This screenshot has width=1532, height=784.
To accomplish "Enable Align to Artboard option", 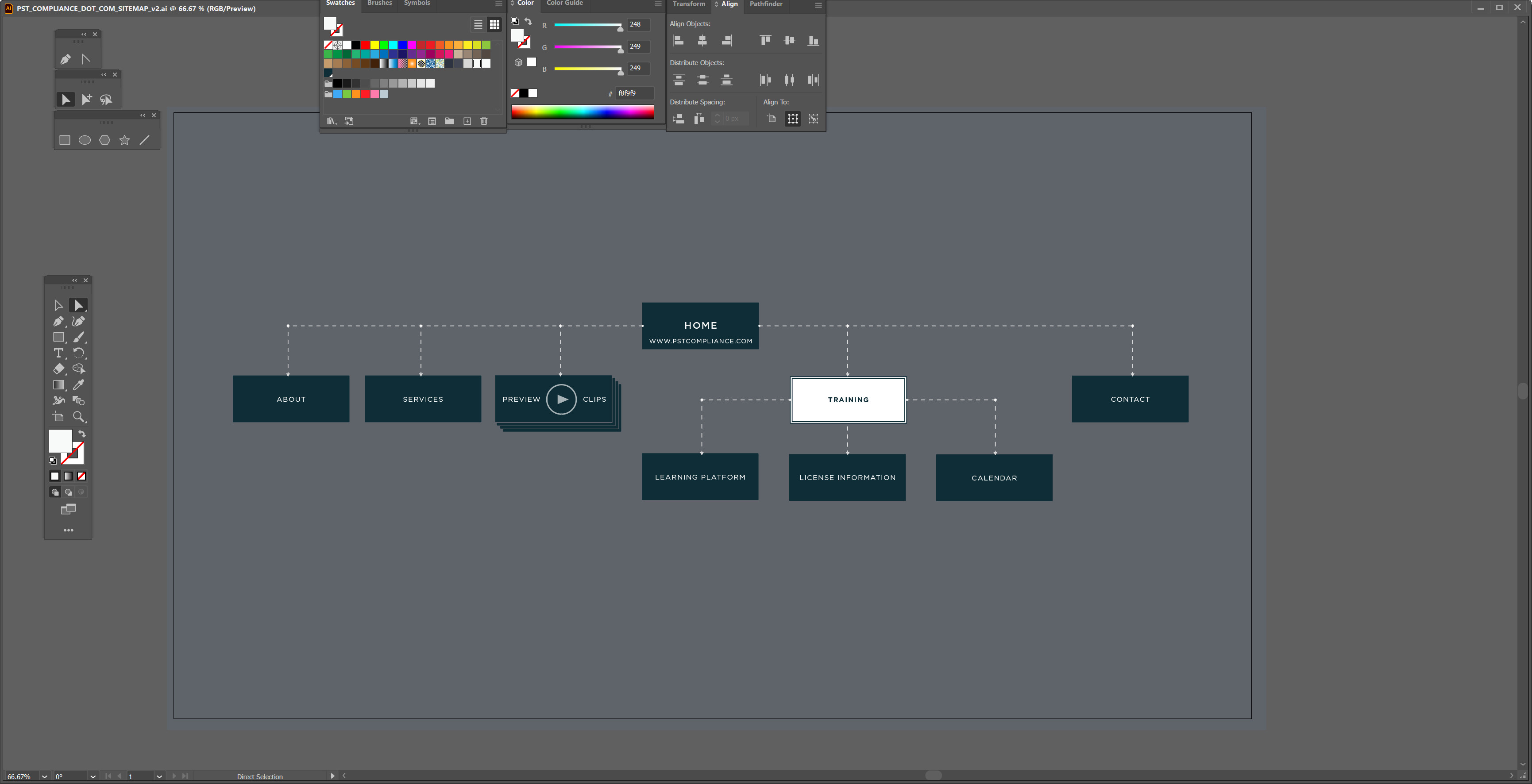I will click(772, 119).
